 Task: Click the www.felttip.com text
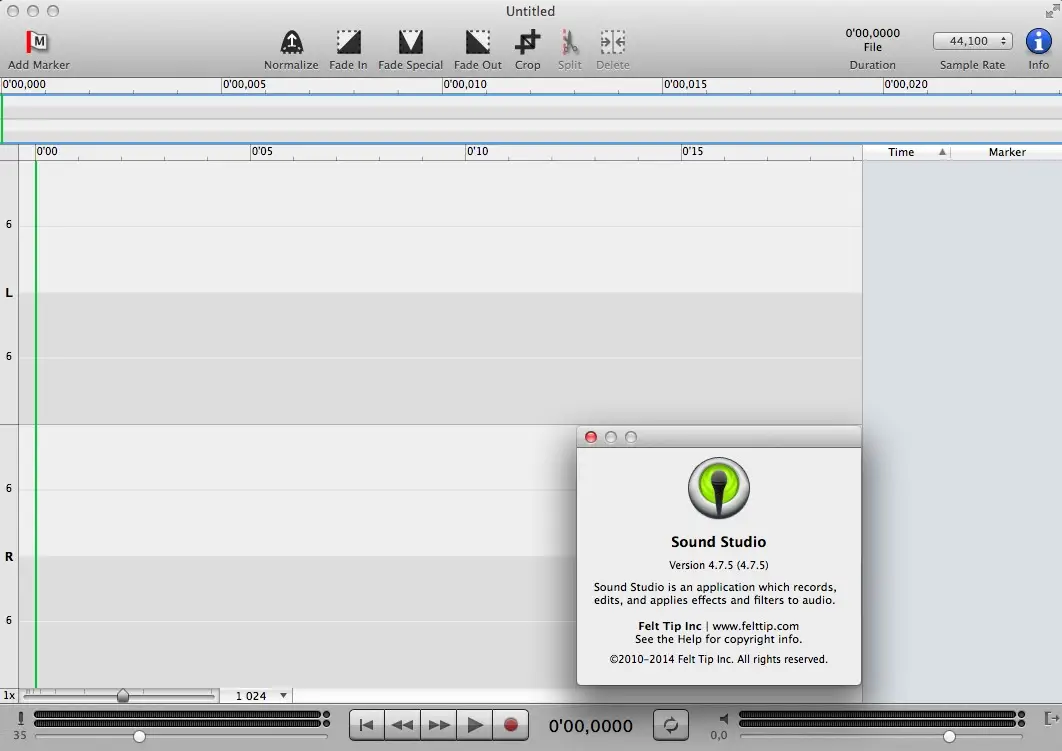tap(755, 626)
